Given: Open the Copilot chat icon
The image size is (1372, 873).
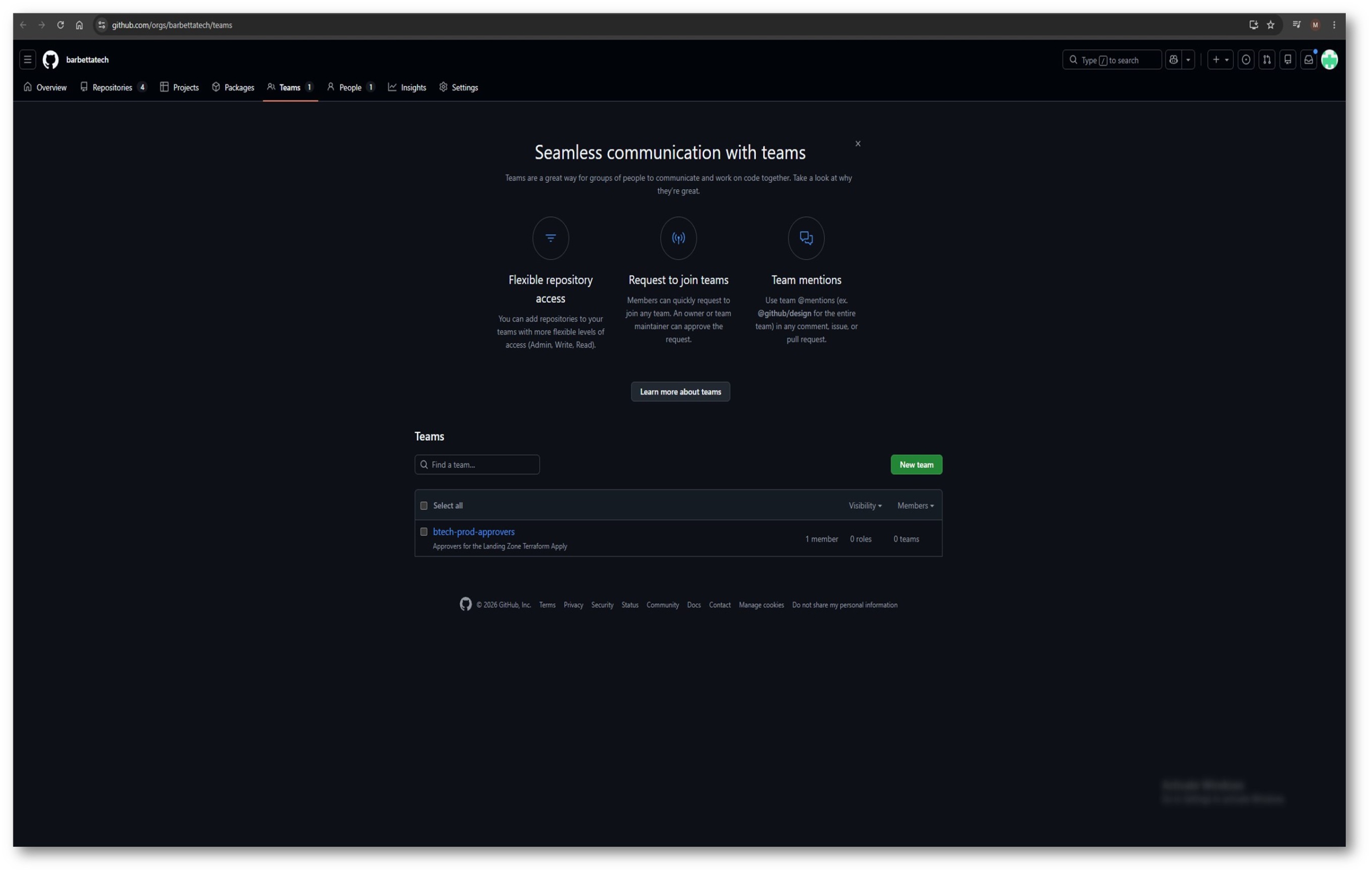Looking at the screenshot, I should point(1173,60).
